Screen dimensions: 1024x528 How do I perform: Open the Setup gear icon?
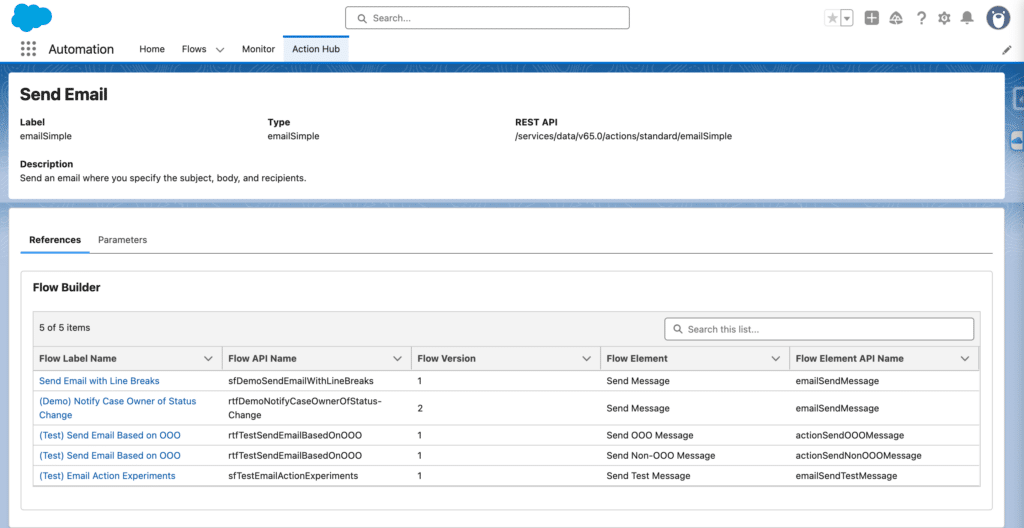[944, 18]
